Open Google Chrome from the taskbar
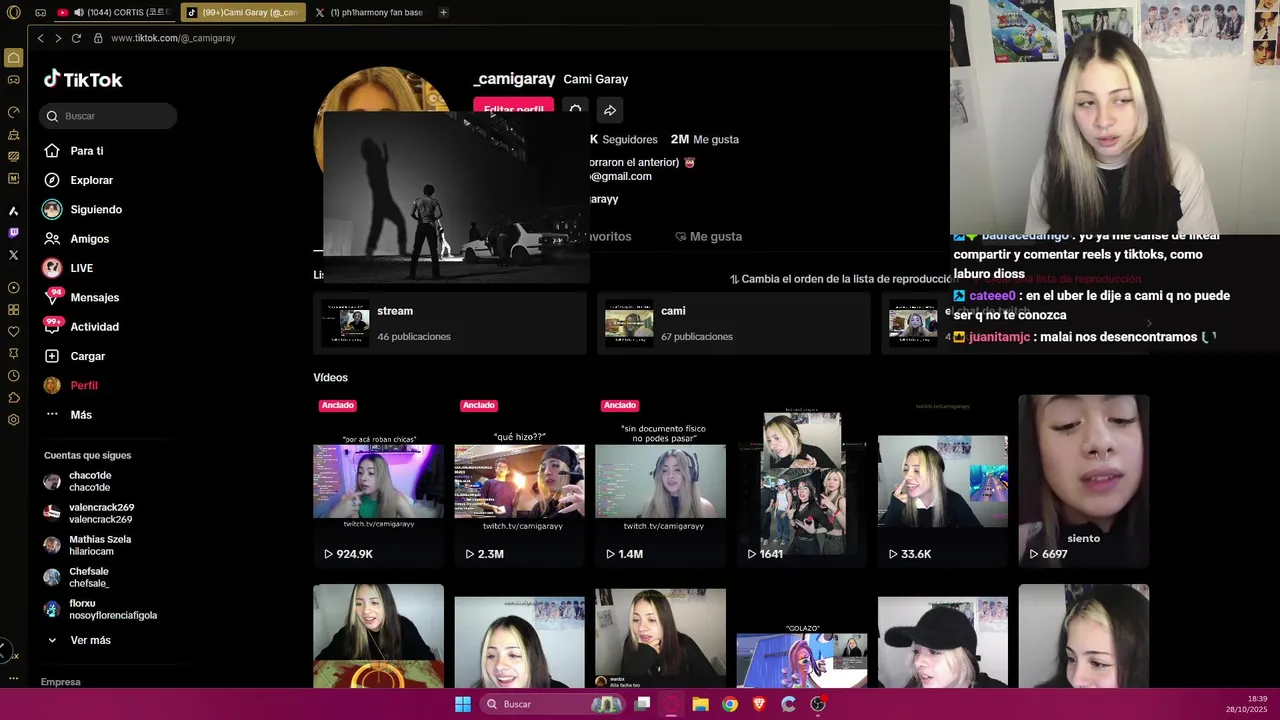1280x720 pixels. (x=730, y=704)
